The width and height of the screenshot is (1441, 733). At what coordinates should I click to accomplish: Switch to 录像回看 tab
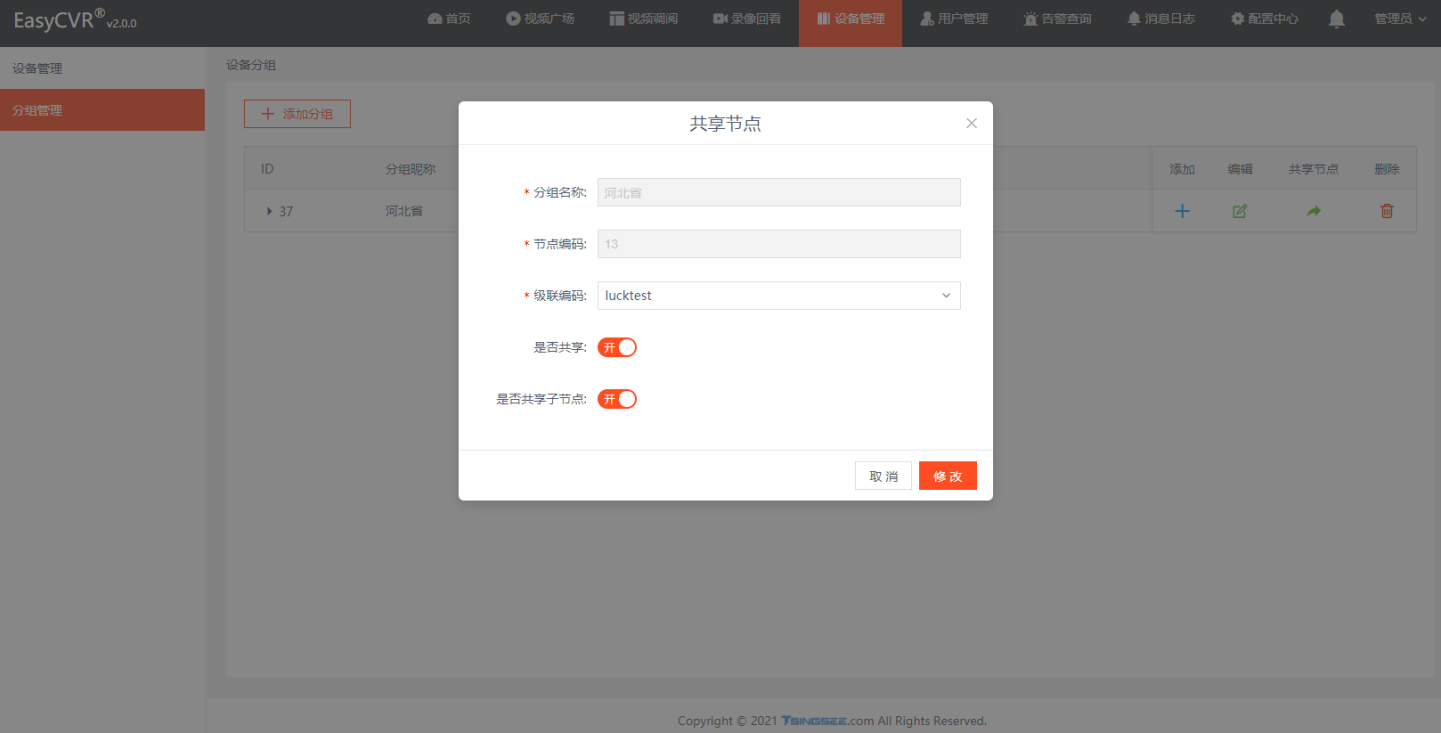tap(748, 19)
